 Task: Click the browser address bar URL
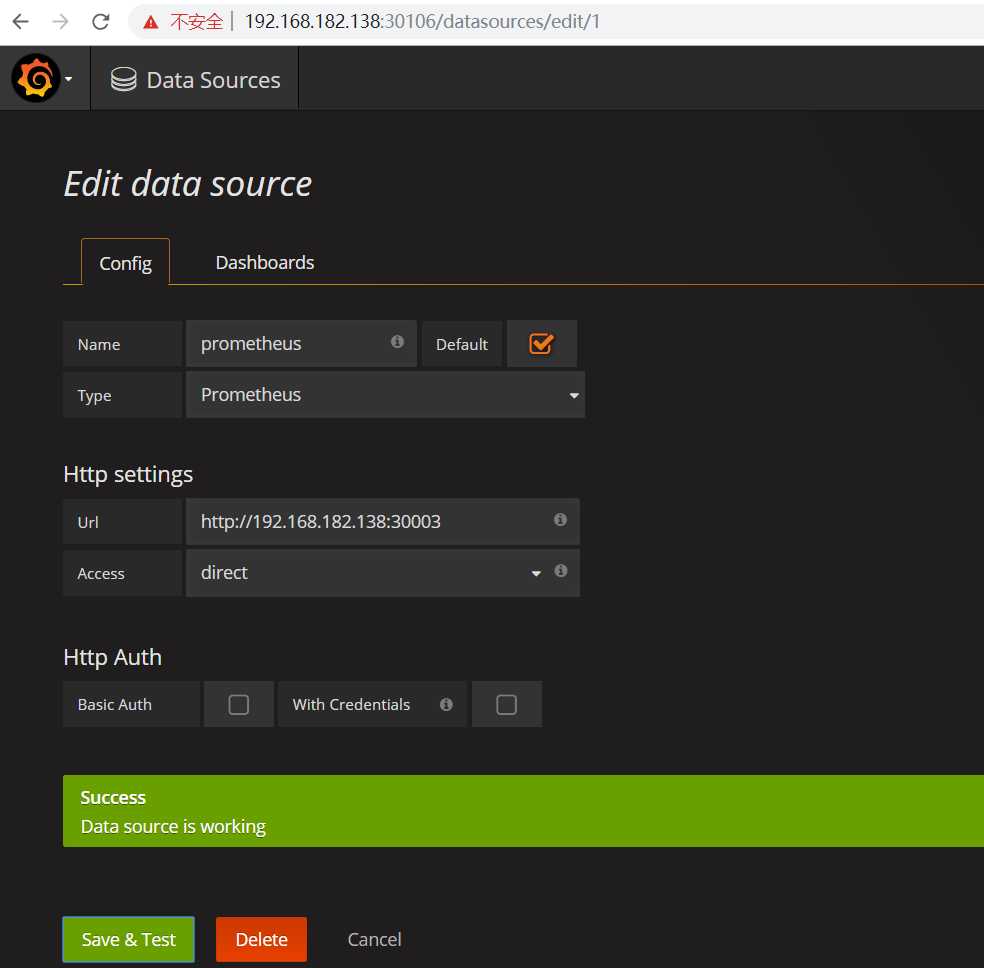pos(422,22)
